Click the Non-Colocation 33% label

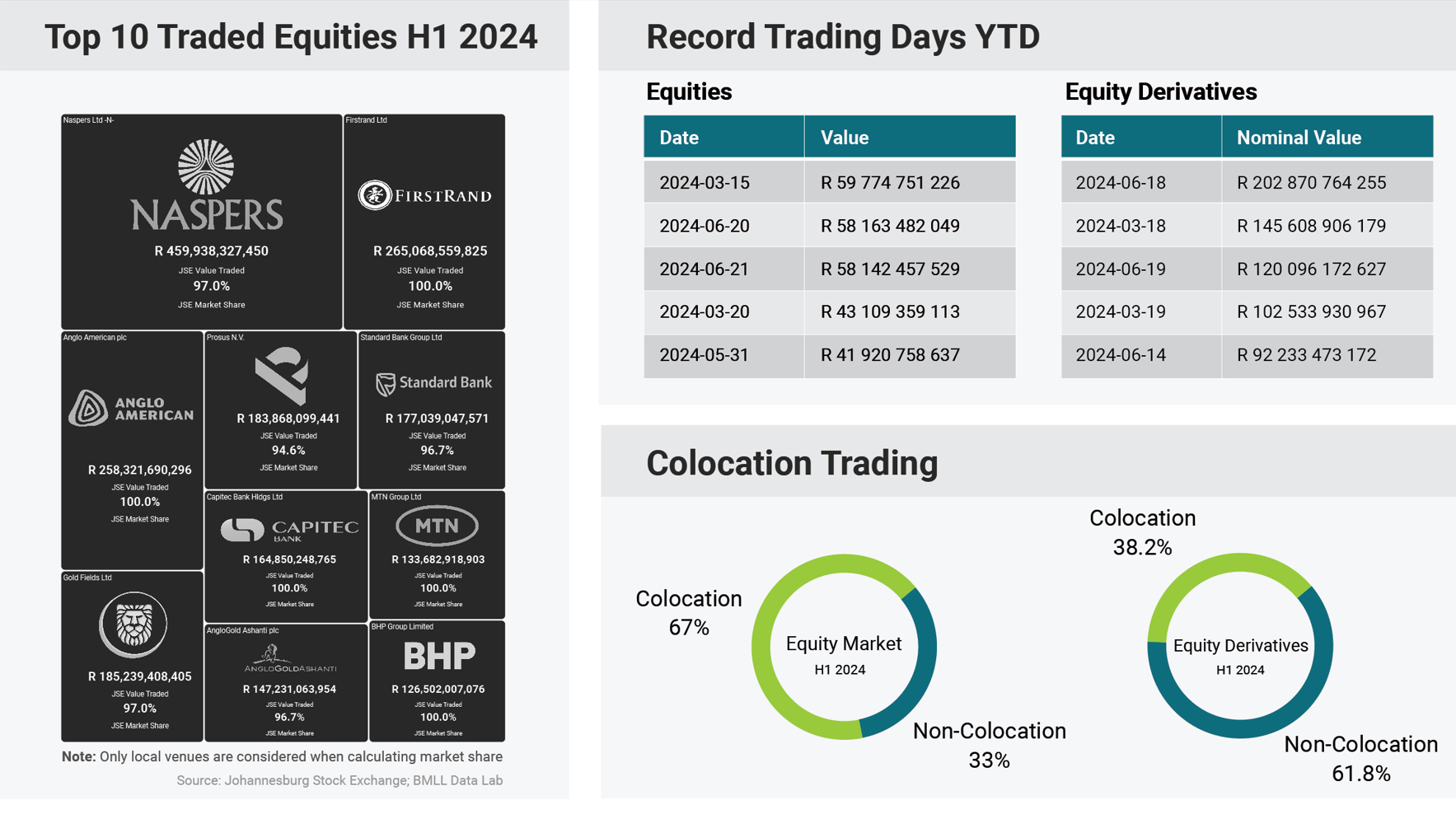[990, 746]
